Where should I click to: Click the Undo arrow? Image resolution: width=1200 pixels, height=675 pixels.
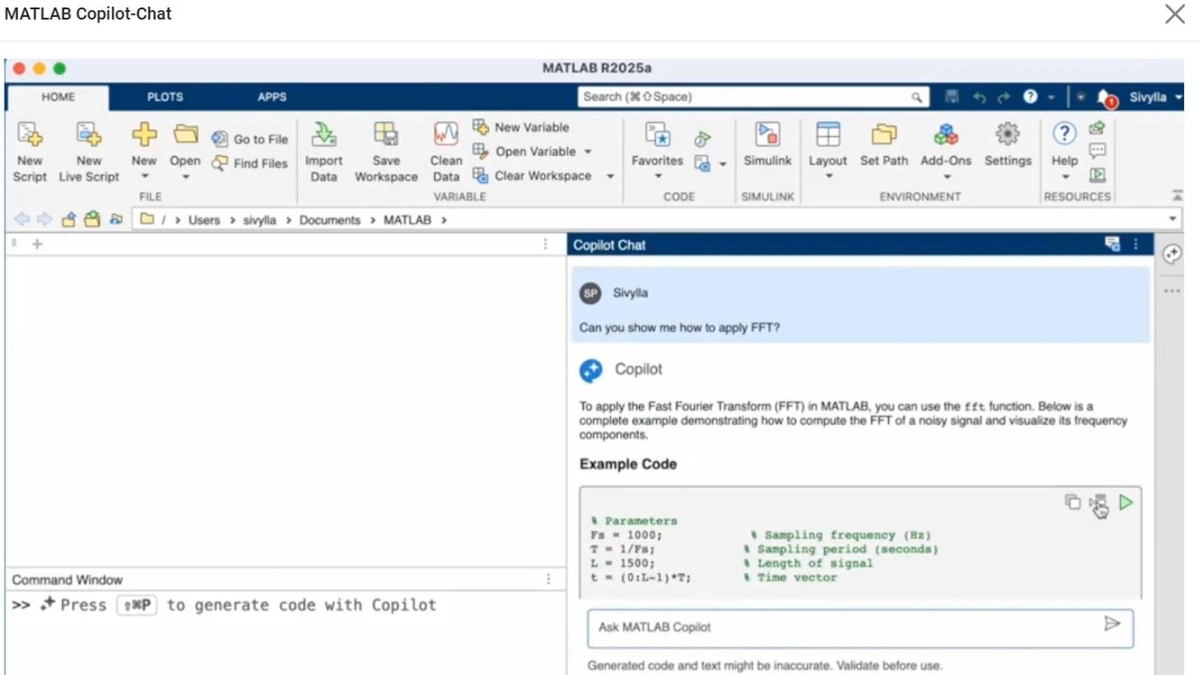point(979,97)
